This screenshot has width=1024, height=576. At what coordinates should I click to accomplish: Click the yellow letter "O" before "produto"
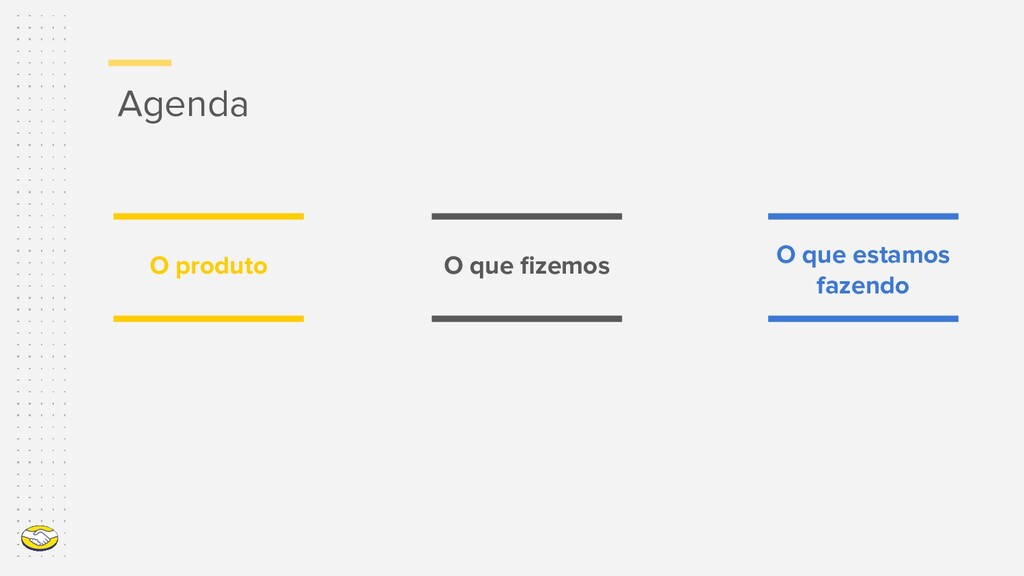pyautogui.click(x=159, y=266)
